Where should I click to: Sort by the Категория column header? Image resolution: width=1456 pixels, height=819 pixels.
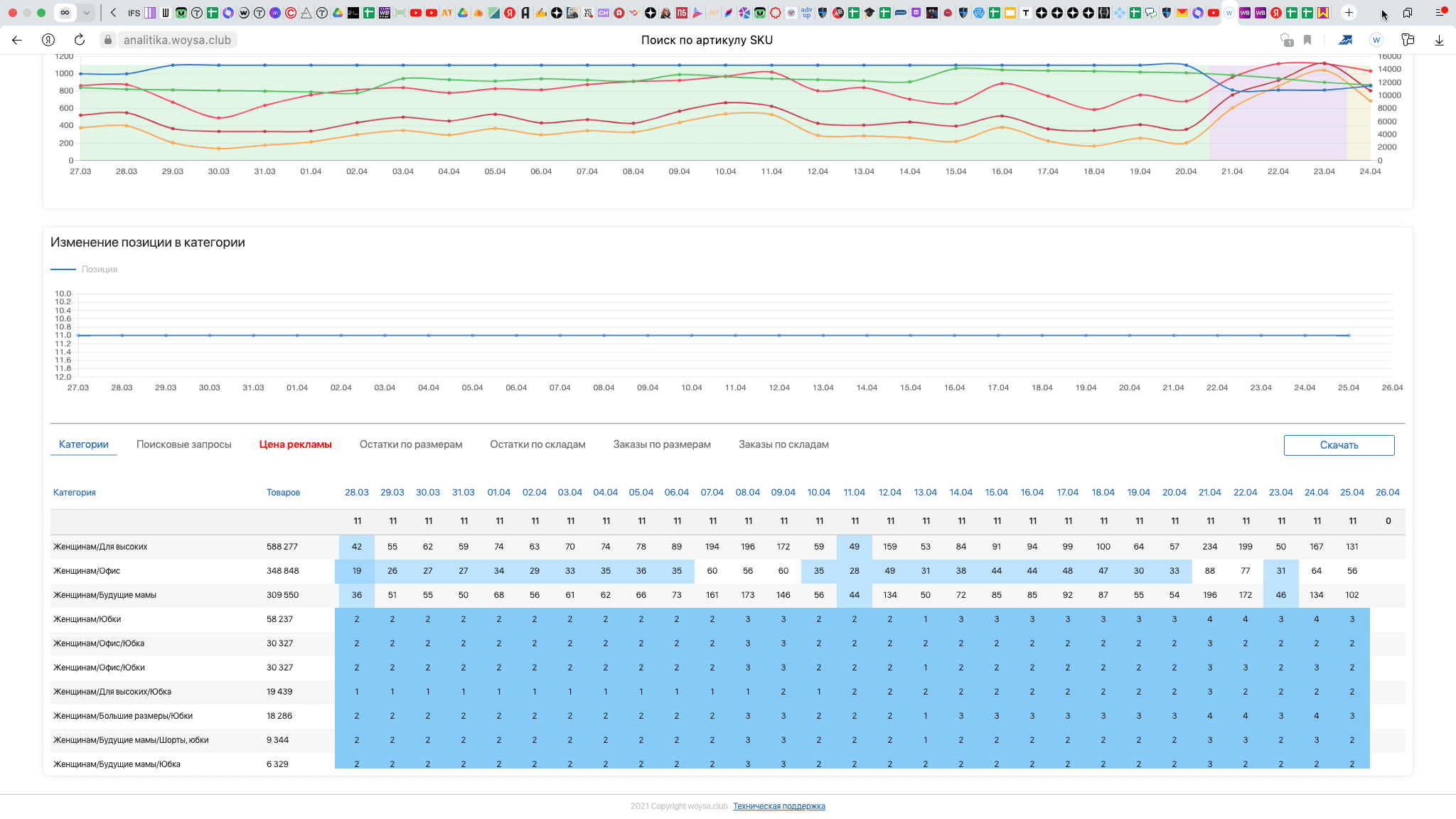click(x=74, y=493)
